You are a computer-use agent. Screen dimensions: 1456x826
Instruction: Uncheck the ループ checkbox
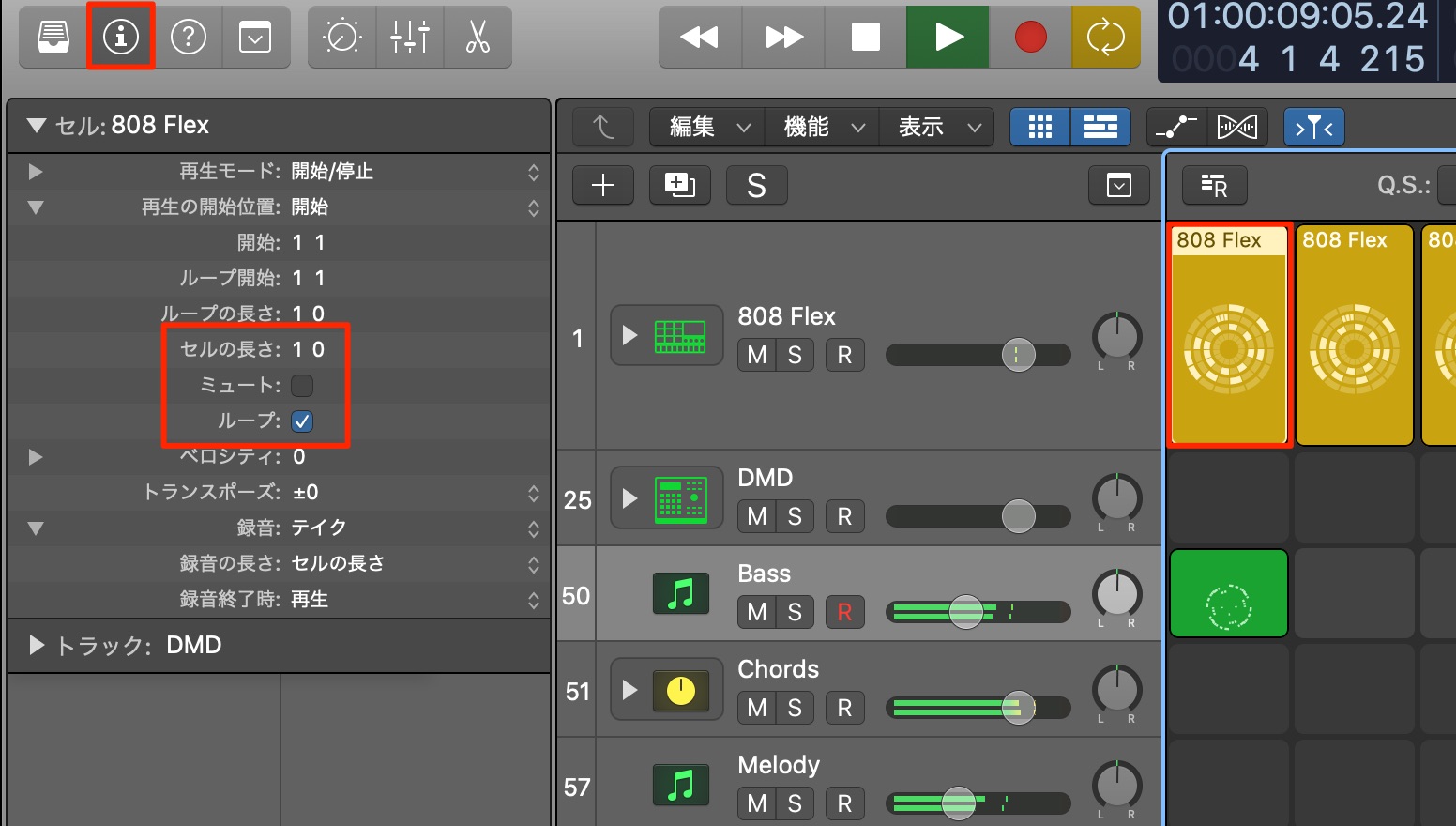302,421
